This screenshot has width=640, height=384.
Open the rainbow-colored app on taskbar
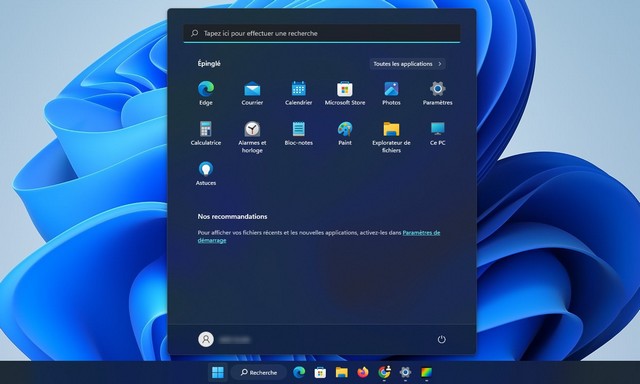coord(426,372)
